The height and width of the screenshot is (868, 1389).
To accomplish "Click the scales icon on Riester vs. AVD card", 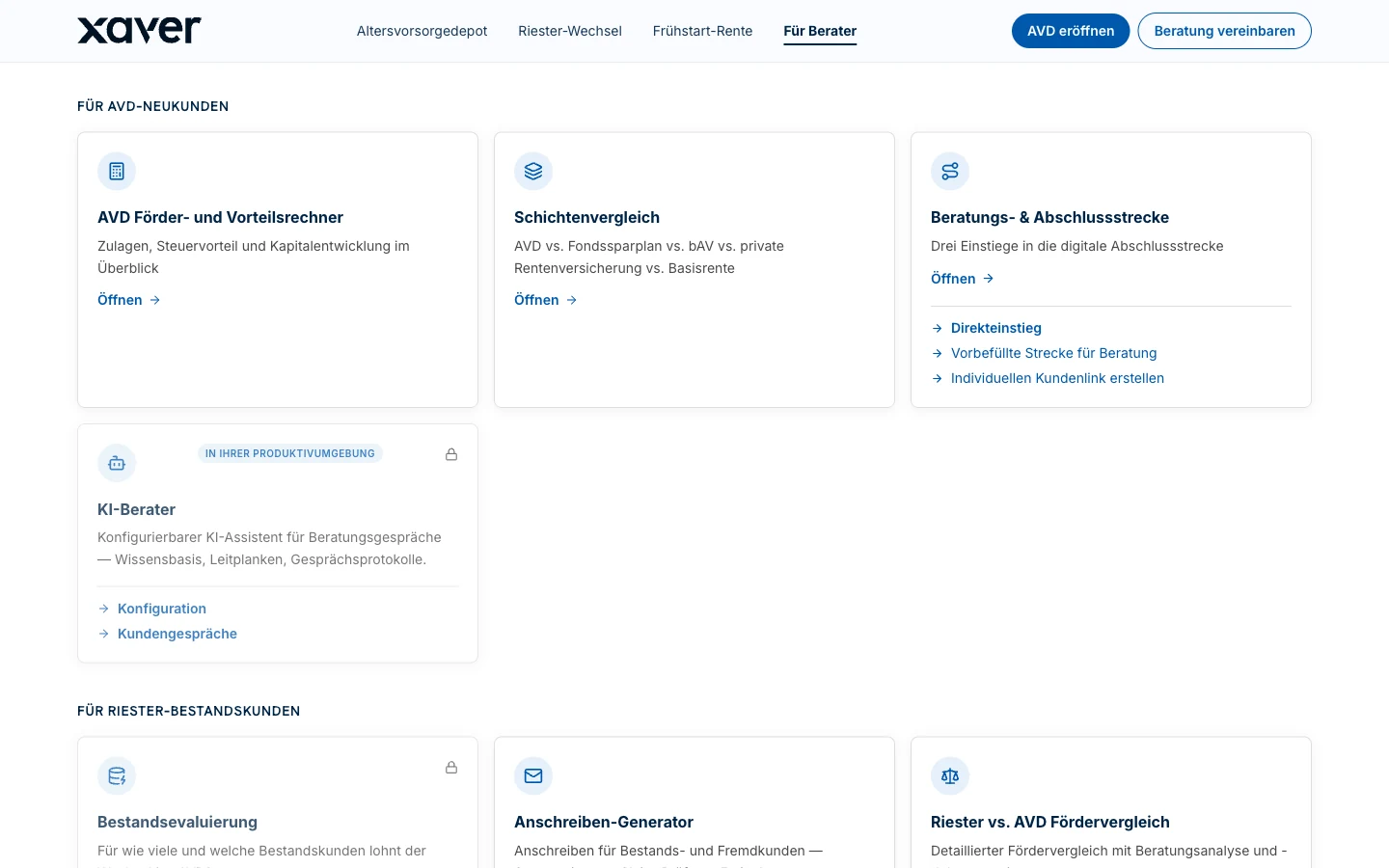I will click(x=950, y=776).
